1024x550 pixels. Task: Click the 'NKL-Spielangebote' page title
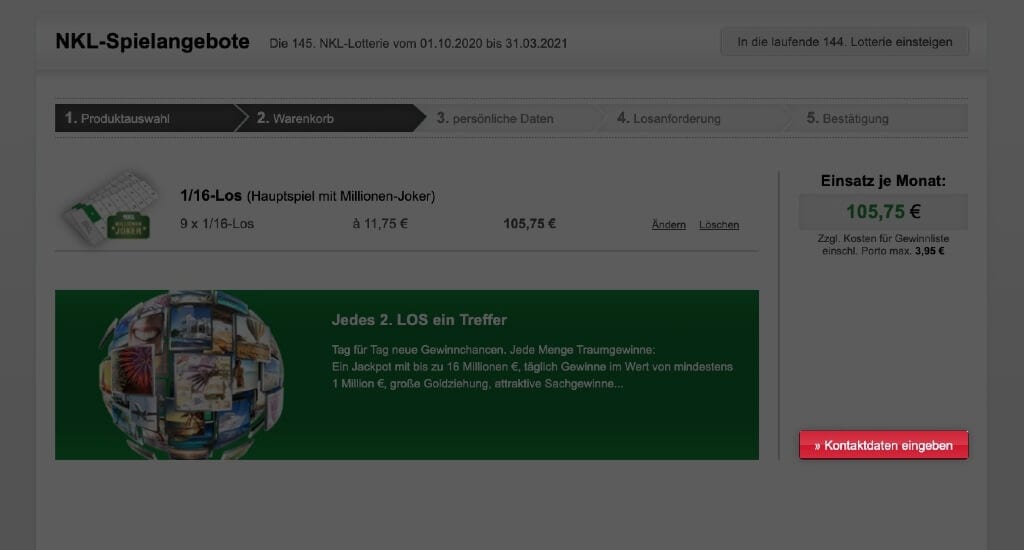click(x=152, y=41)
